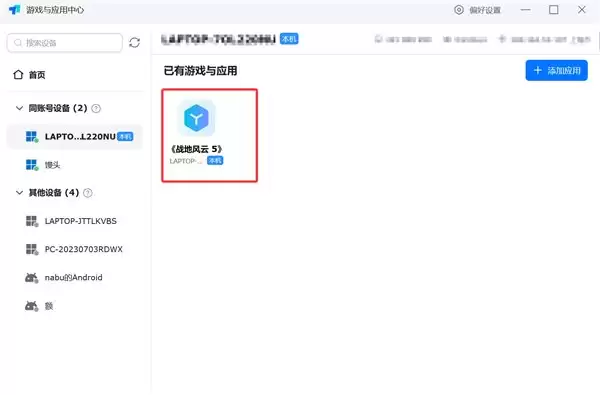Image resolution: width=600 pixels, height=395 pixels.
Task: Select device LAPTOP-JTTLKVBS
Action: tap(75, 221)
